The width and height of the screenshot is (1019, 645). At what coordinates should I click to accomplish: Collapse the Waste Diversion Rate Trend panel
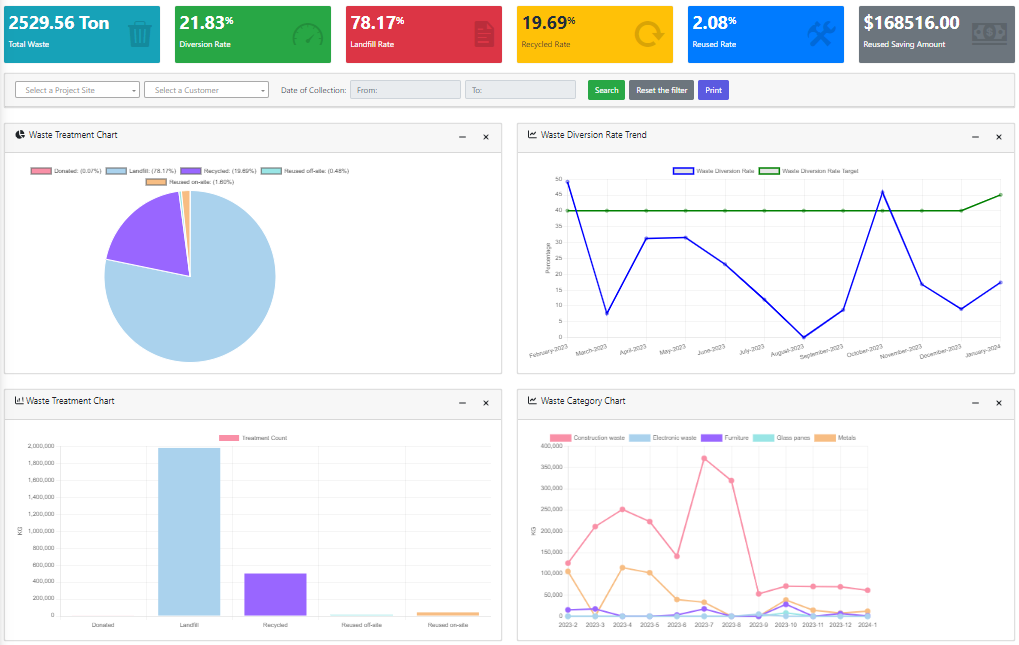pyautogui.click(x=973, y=137)
